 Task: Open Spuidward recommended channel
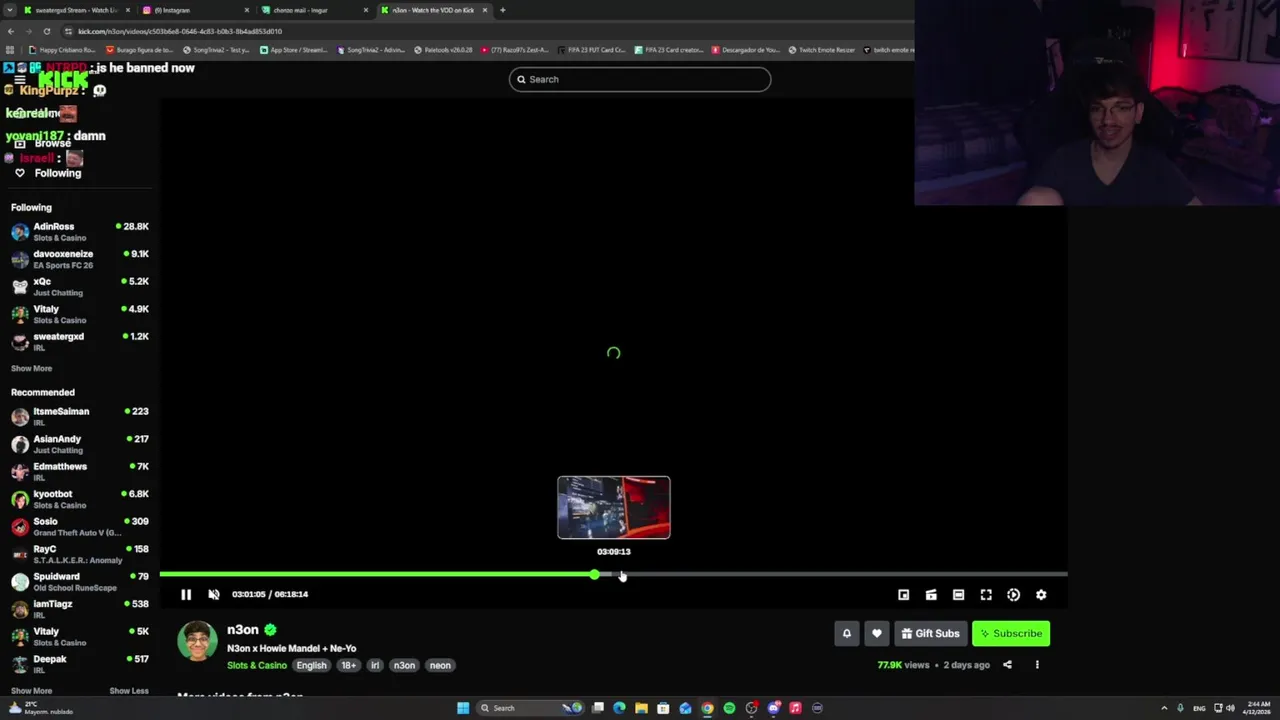tap(79, 582)
